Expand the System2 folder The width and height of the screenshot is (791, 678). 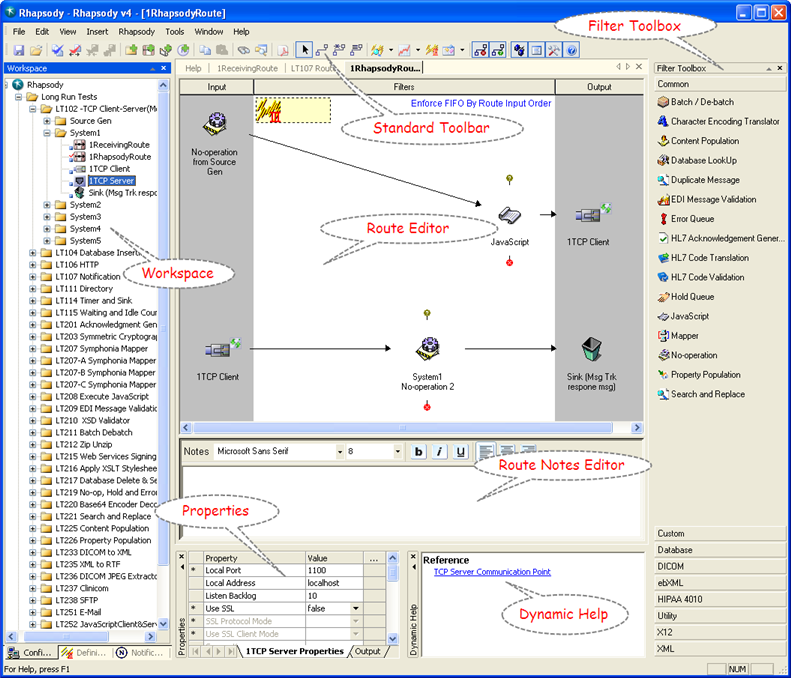click(x=47, y=205)
